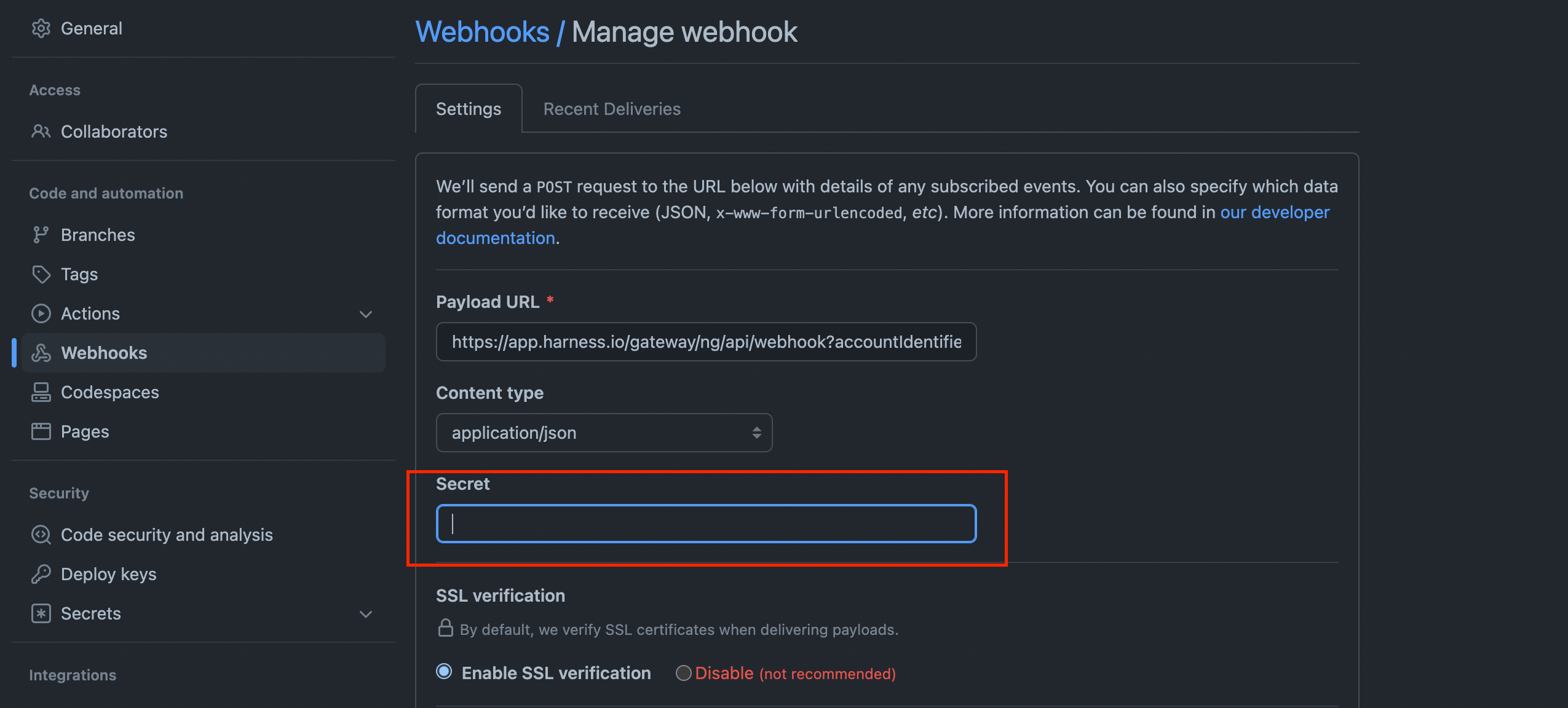Select the Collaborators icon in the sidebar
1568x708 pixels.
(41, 131)
